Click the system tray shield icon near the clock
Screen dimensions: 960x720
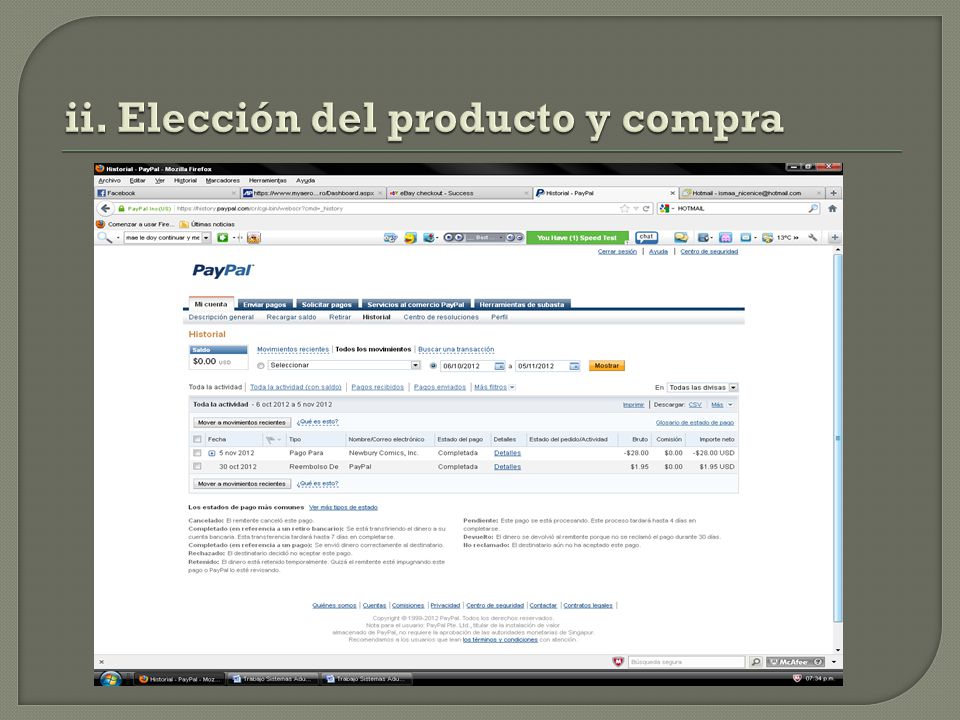click(797, 678)
